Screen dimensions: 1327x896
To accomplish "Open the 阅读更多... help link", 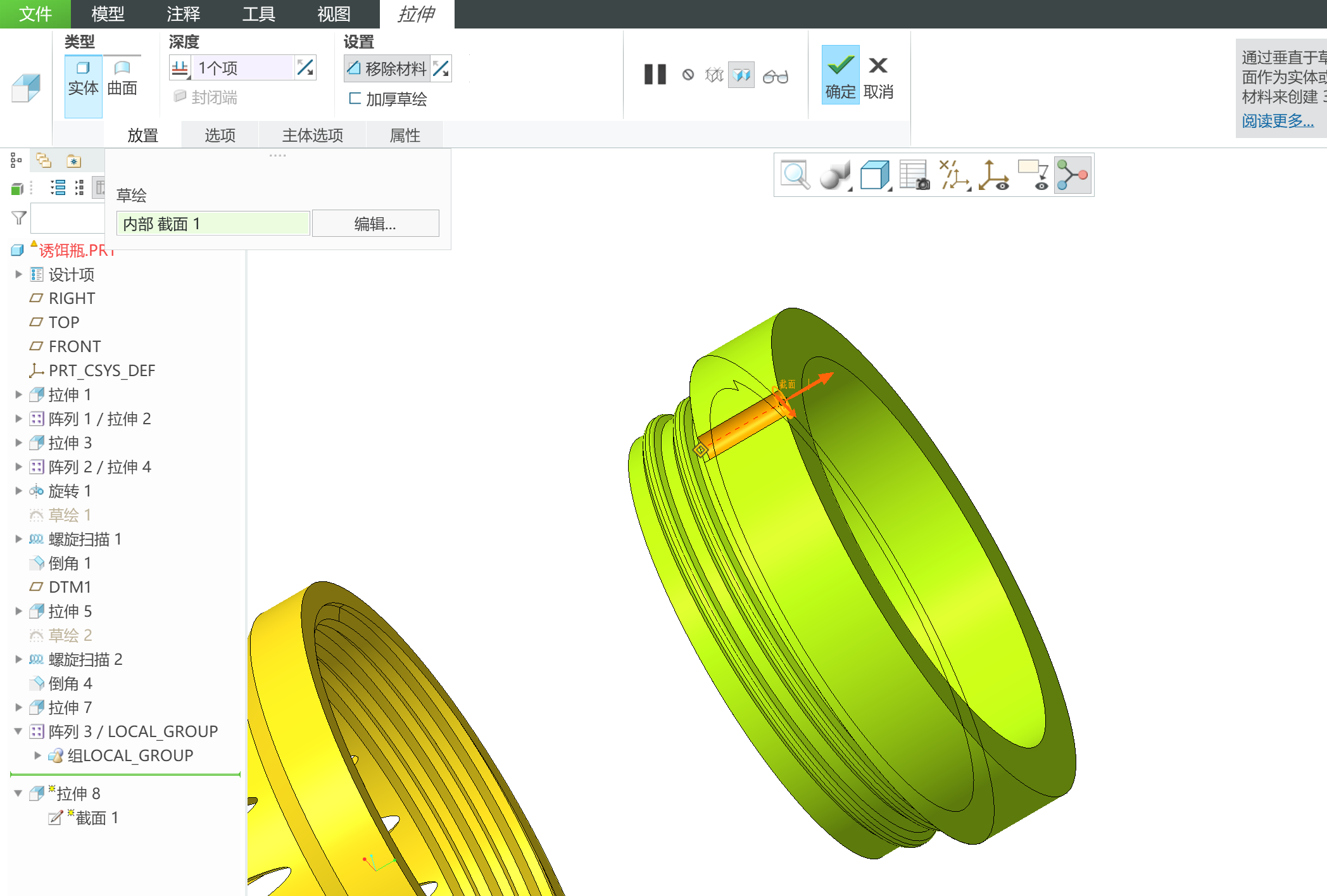I will click(1278, 120).
